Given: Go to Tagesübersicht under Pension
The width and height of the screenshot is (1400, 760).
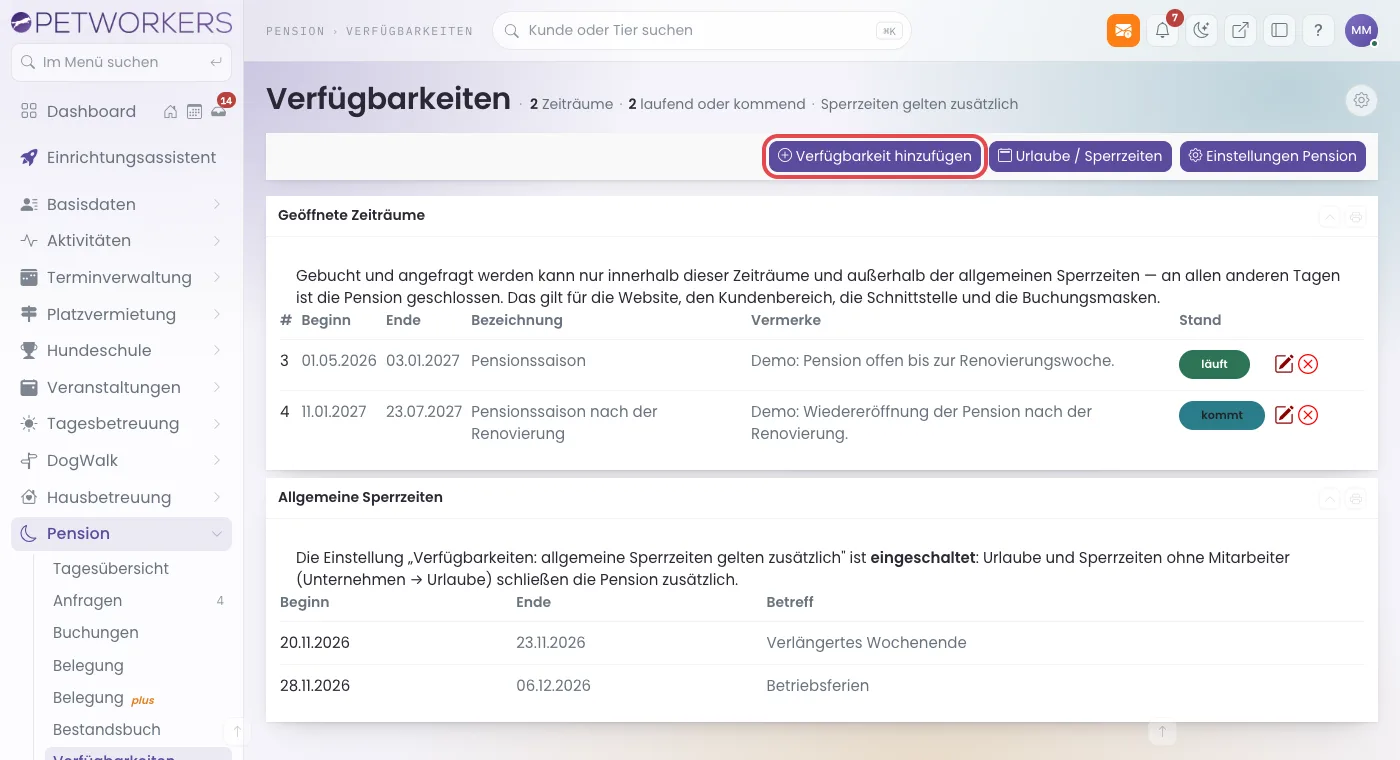Looking at the screenshot, I should (111, 568).
